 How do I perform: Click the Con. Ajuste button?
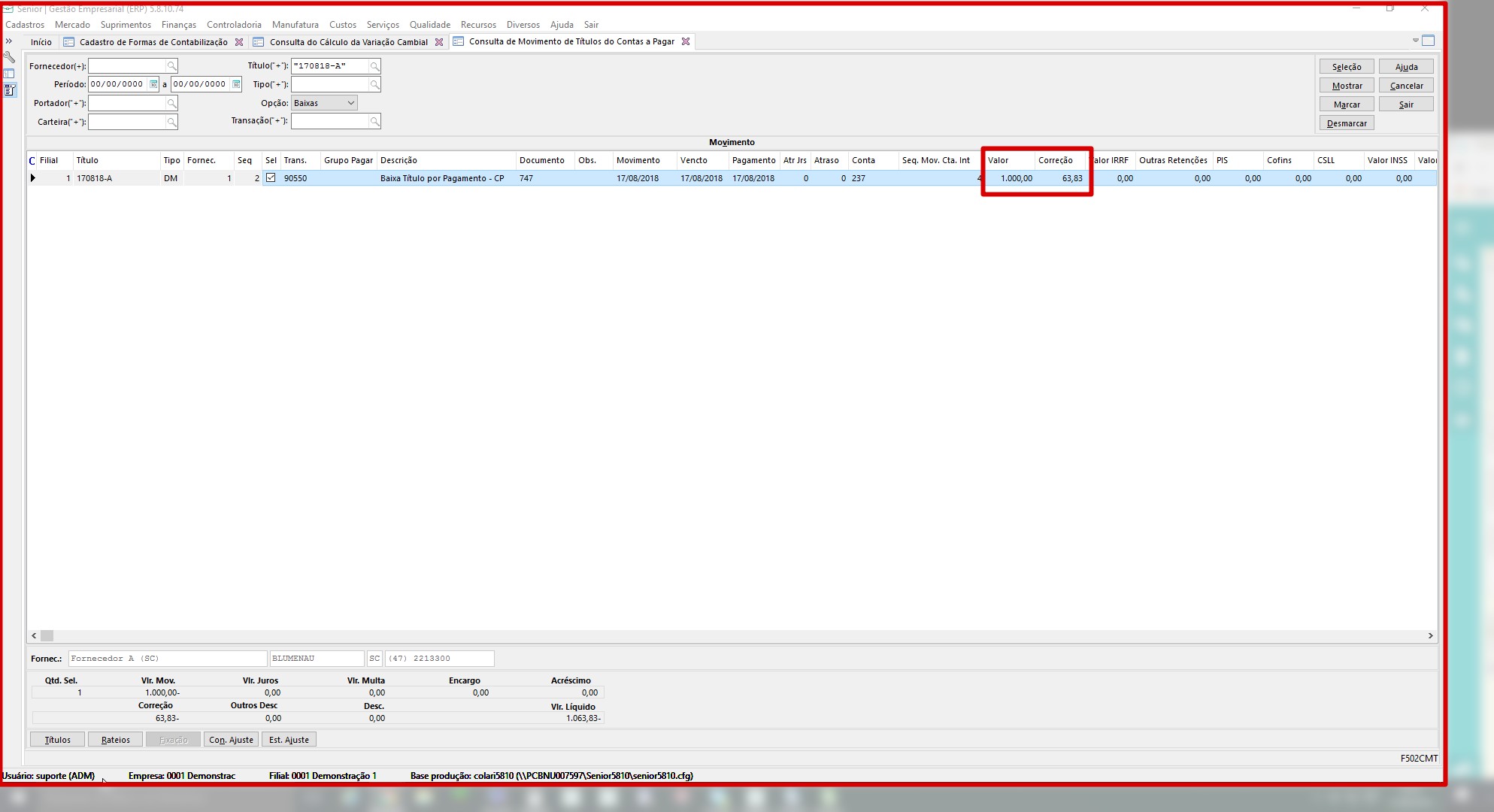point(231,740)
